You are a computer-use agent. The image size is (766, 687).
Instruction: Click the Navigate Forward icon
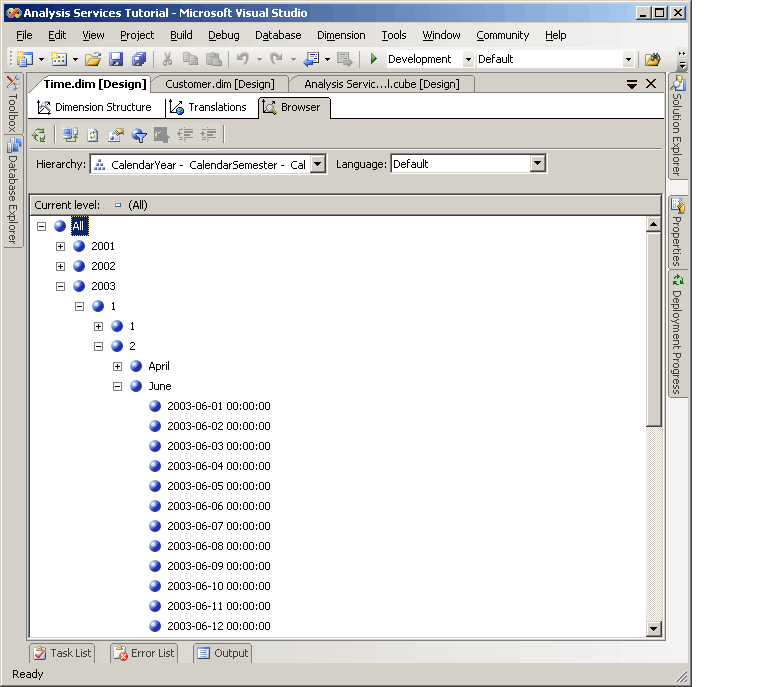pos(345,59)
